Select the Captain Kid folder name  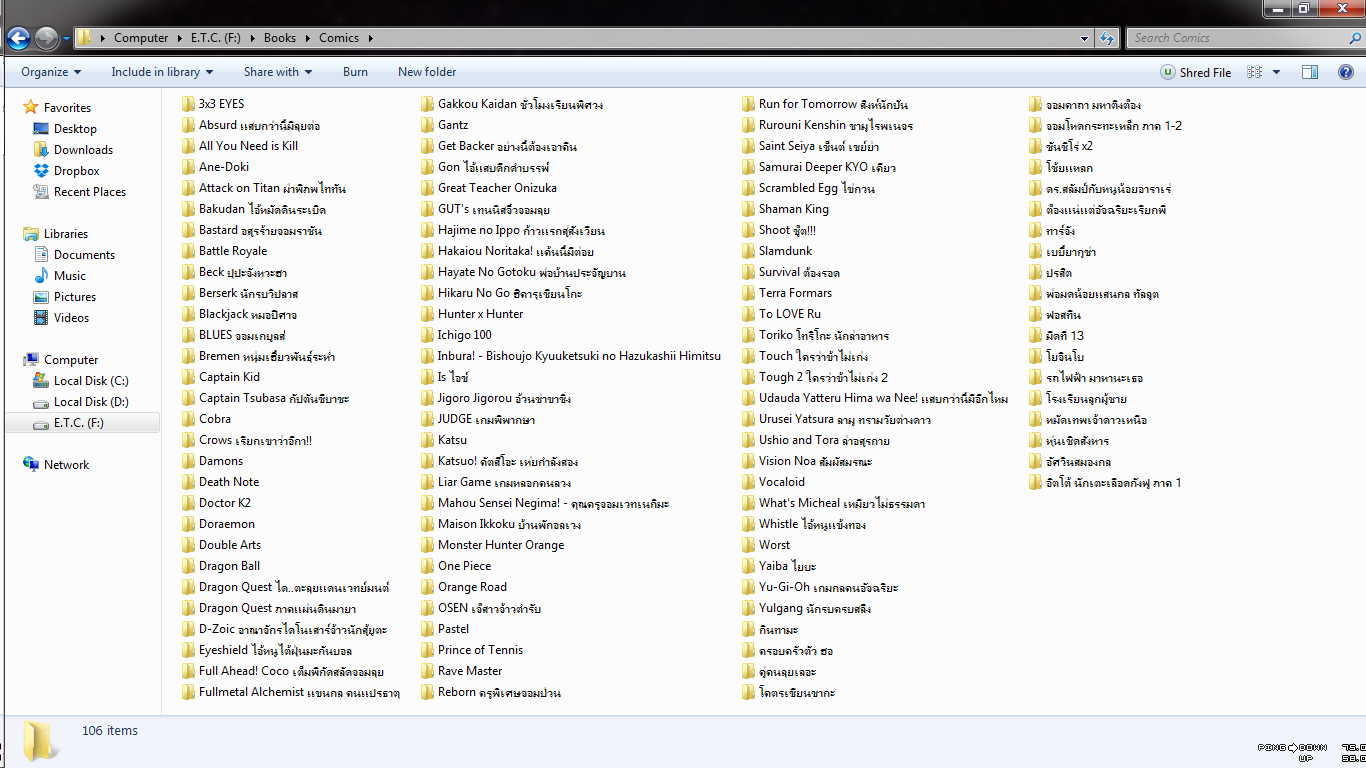[x=229, y=377]
